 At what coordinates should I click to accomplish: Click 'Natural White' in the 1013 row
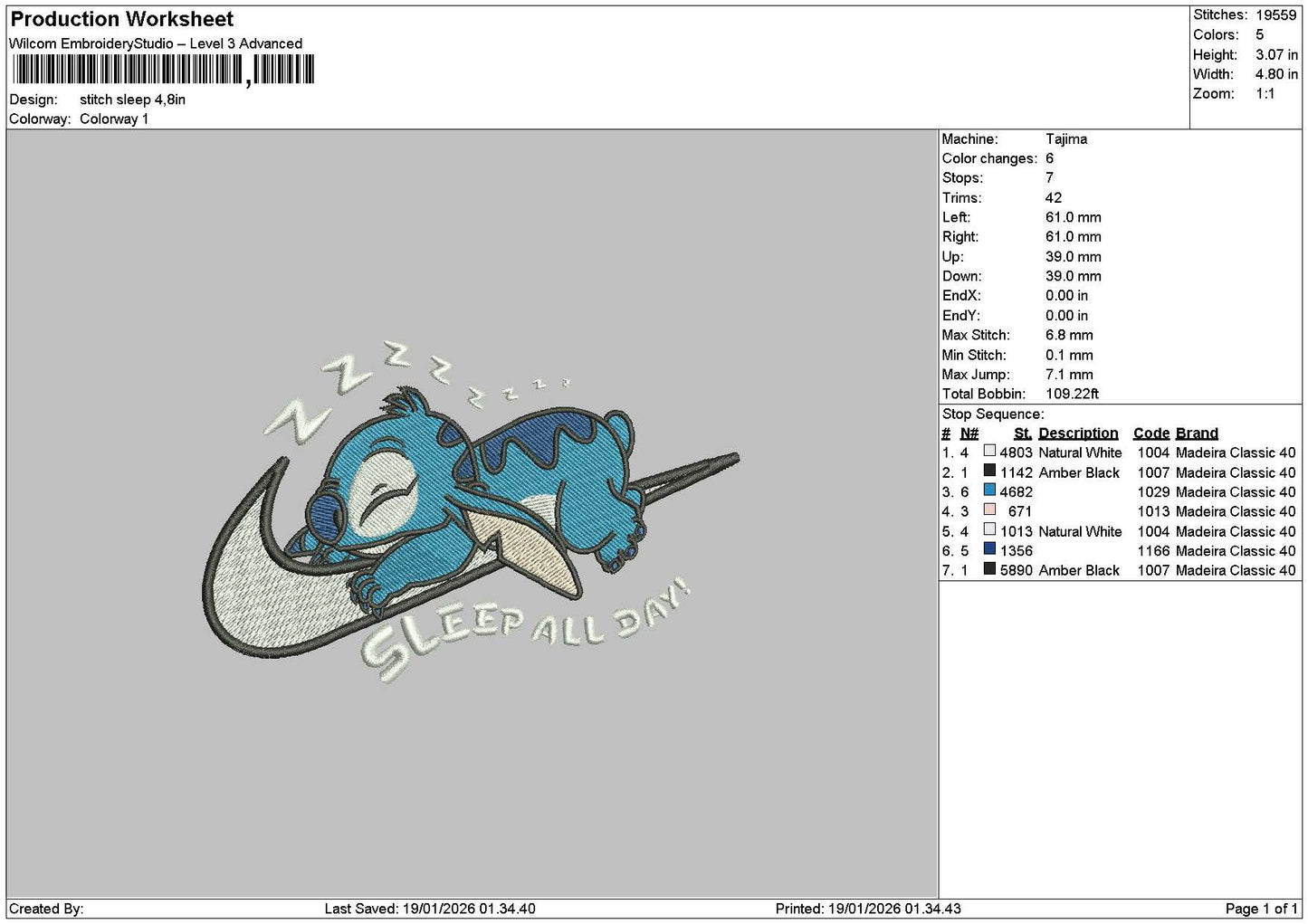(x=1080, y=532)
